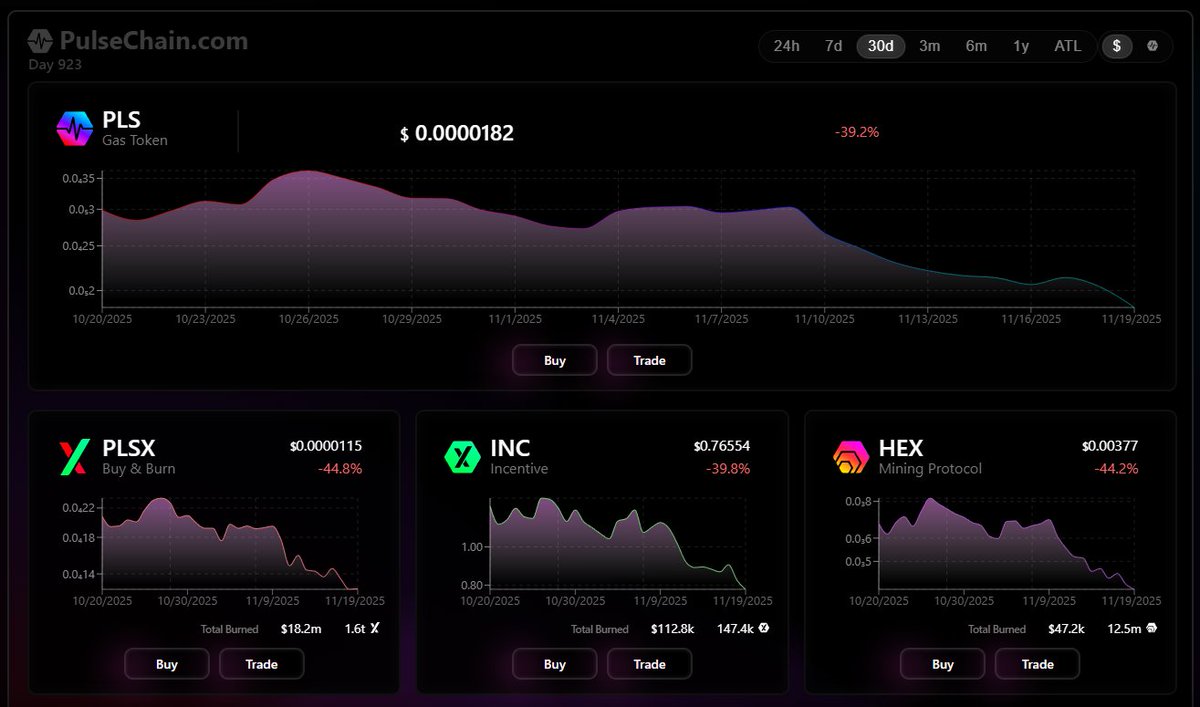Image resolution: width=1200 pixels, height=707 pixels.
Task: Click the PLS gas token hexagon icon
Action: [x=74, y=129]
